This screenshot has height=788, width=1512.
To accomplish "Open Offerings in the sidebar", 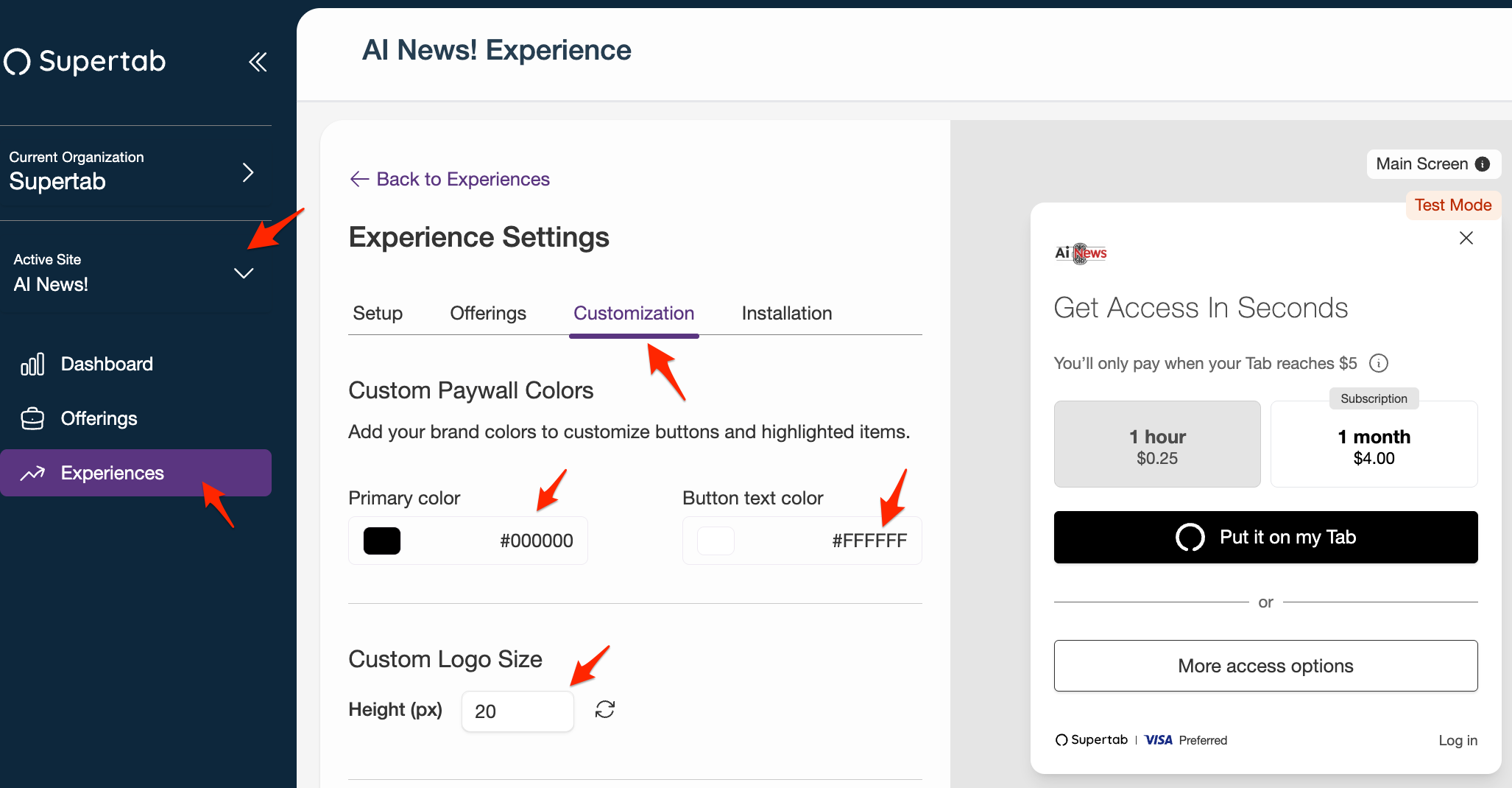I will 135,418.
